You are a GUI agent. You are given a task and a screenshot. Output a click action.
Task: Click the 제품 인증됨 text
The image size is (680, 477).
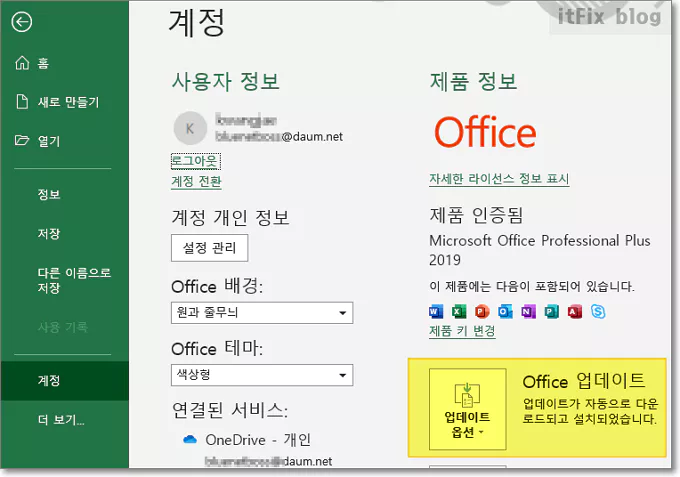[x=476, y=215]
